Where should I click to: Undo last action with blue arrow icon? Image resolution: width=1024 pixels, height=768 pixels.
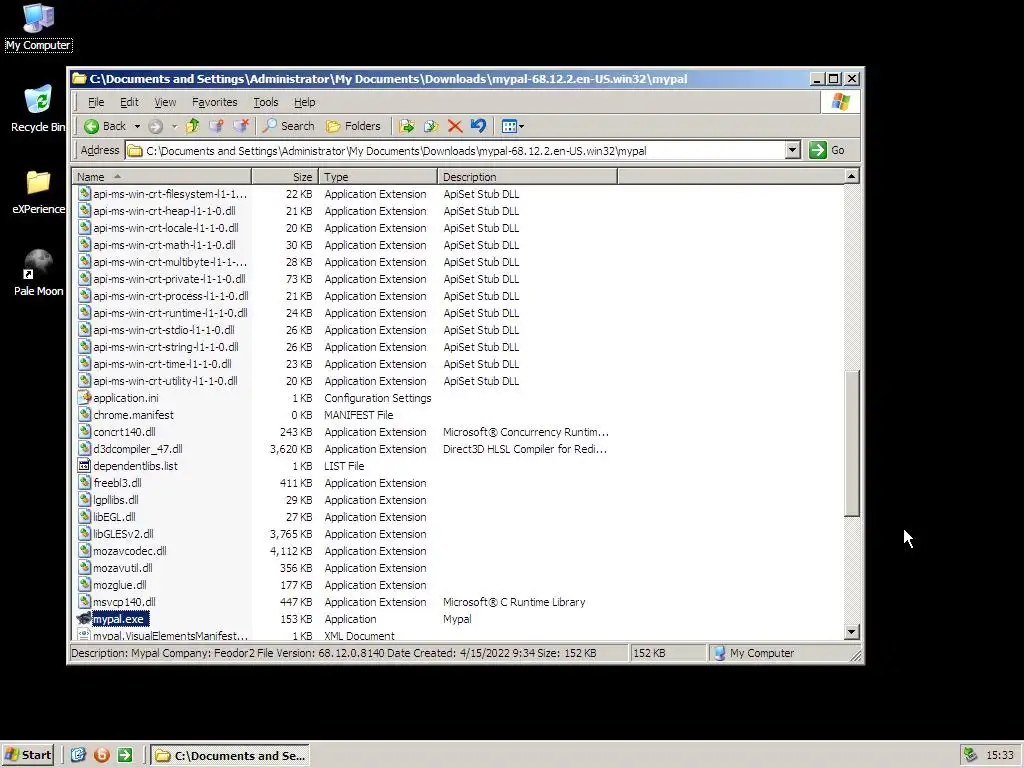pos(478,126)
